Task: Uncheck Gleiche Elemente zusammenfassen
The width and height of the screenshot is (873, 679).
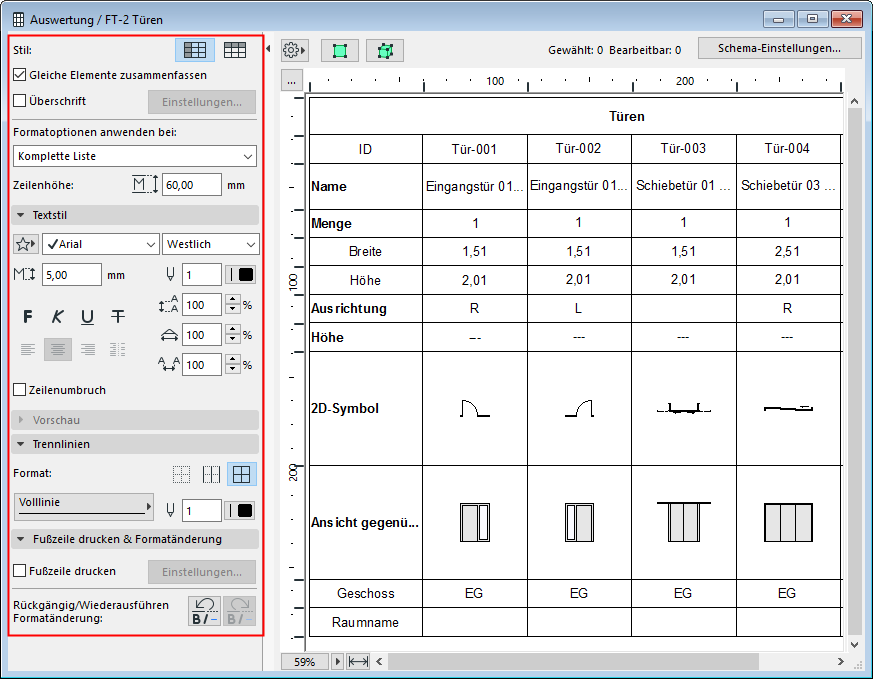Action: 20,75
